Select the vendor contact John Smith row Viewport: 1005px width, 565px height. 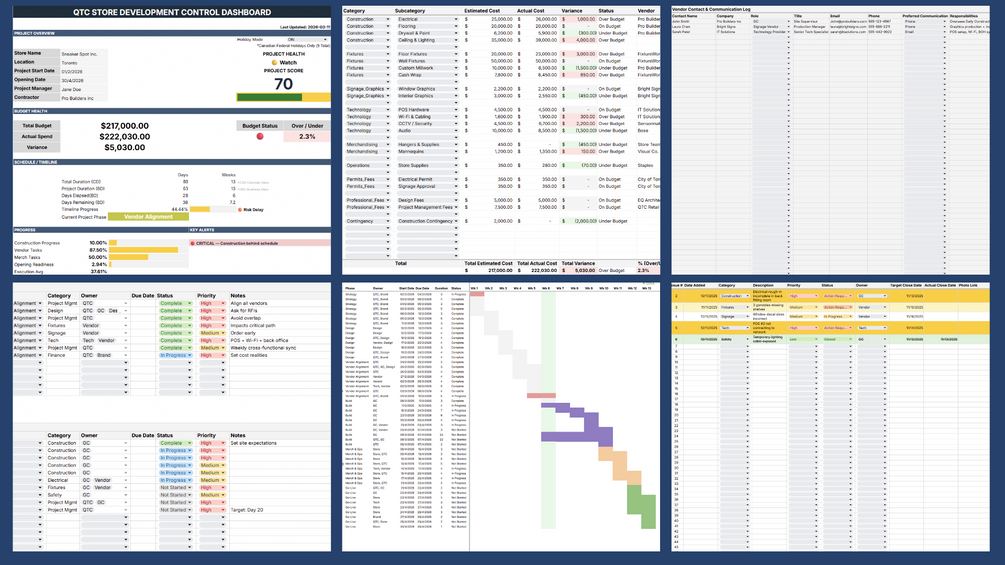click(830, 22)
